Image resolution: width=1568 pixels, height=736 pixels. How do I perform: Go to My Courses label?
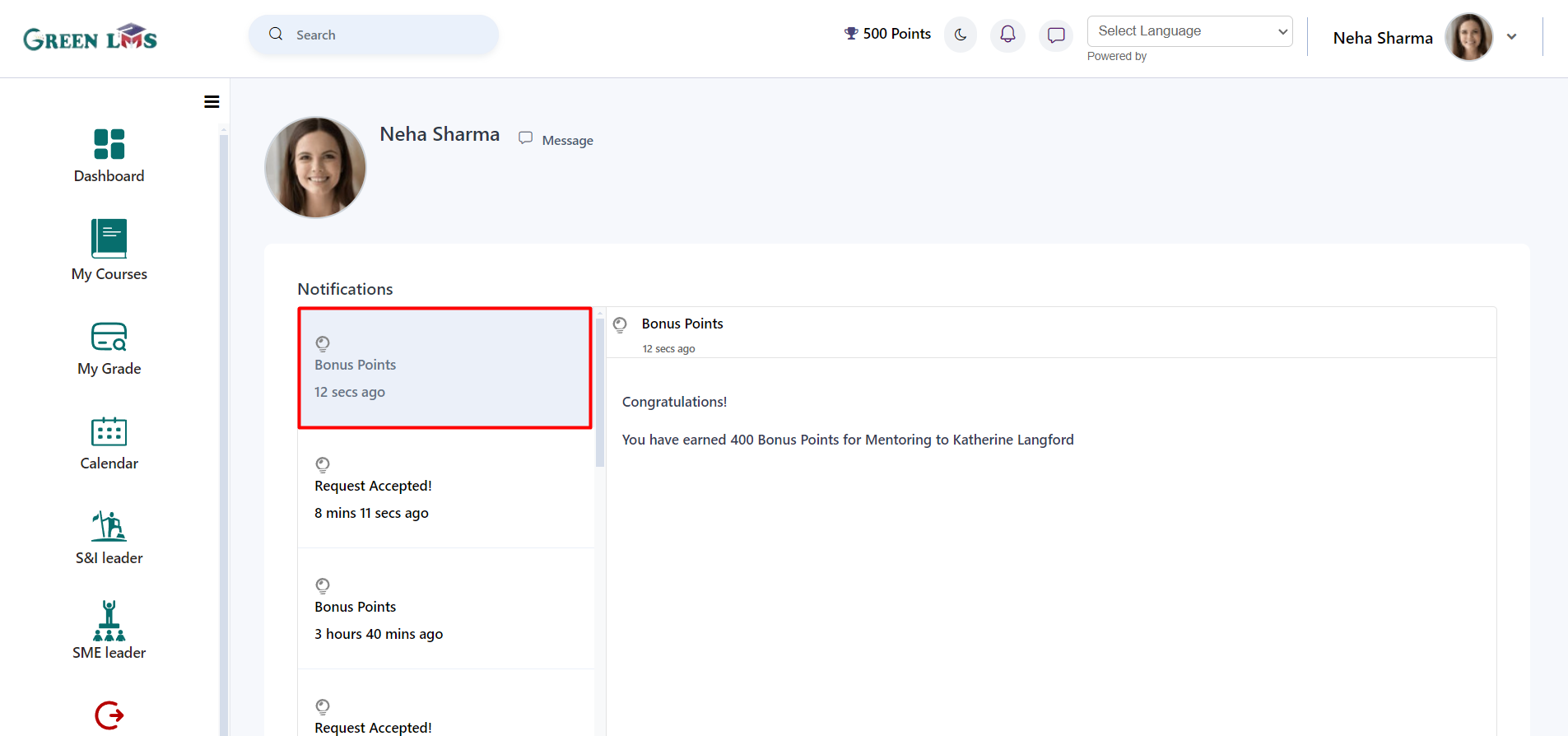[109, 274]
